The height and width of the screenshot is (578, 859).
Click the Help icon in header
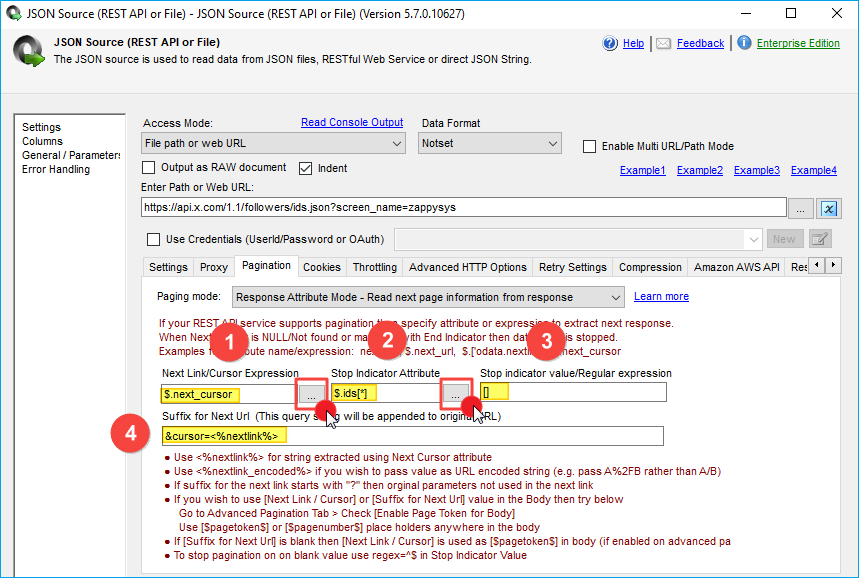[x=610, y=43]
